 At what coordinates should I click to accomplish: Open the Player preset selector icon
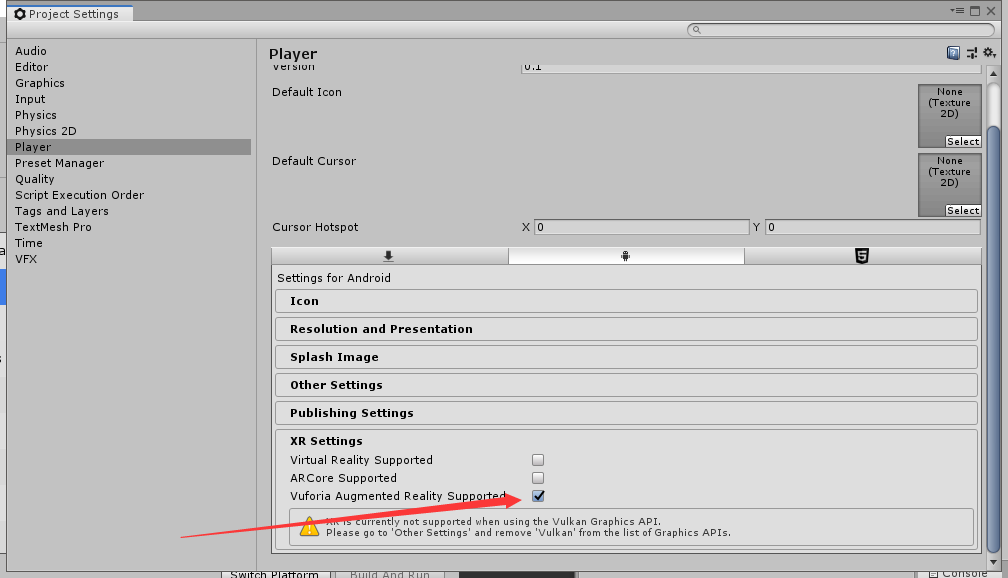(x=972, y=53)
